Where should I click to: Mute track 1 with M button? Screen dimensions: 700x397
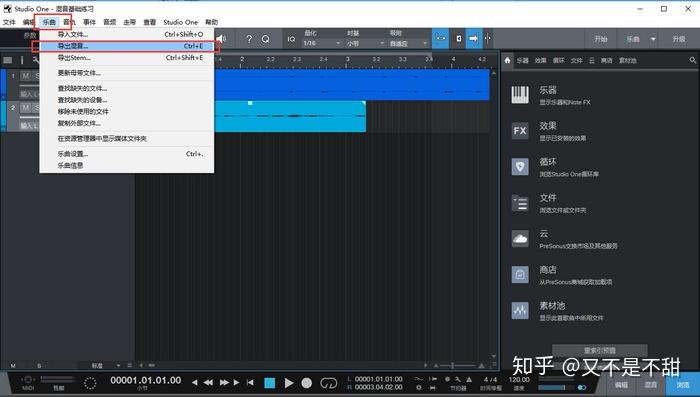click(25, 76)
